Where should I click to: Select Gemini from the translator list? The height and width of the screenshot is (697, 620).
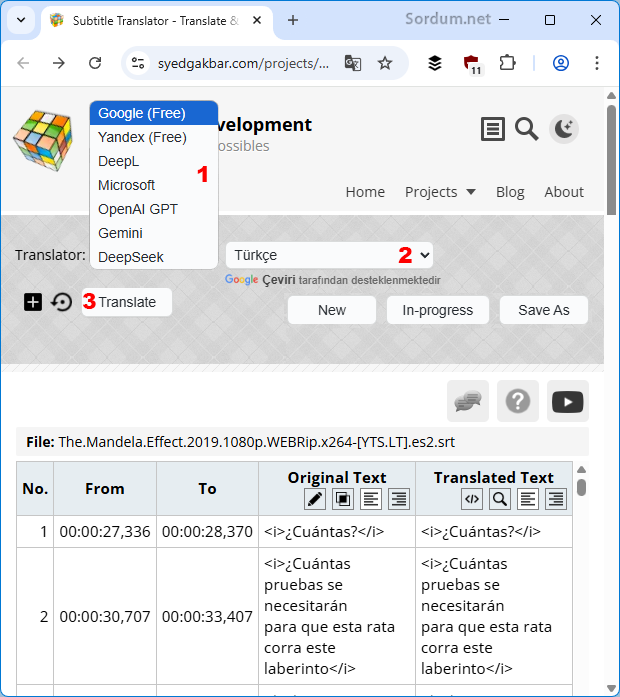point(154,233)
